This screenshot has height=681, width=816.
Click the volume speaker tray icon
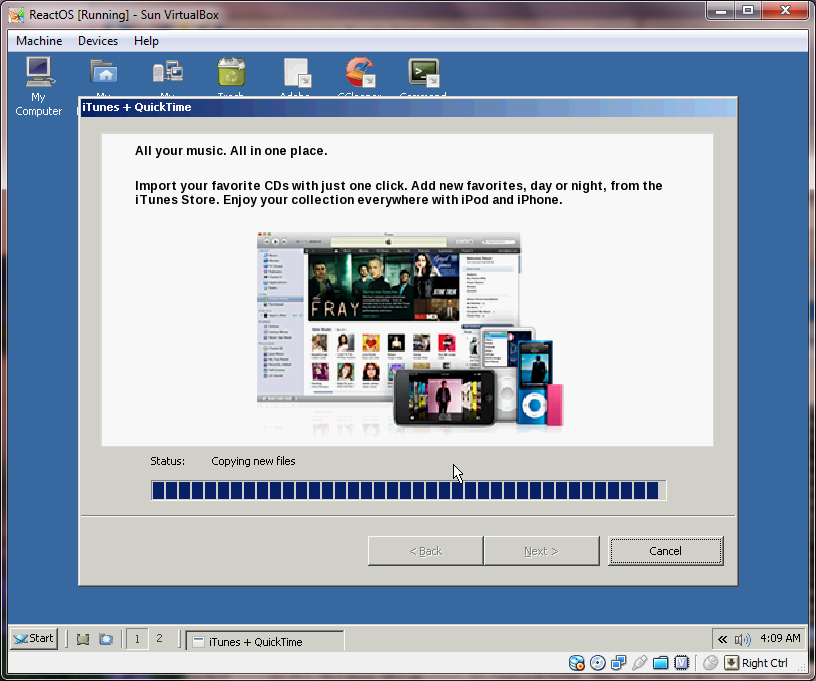742,639
